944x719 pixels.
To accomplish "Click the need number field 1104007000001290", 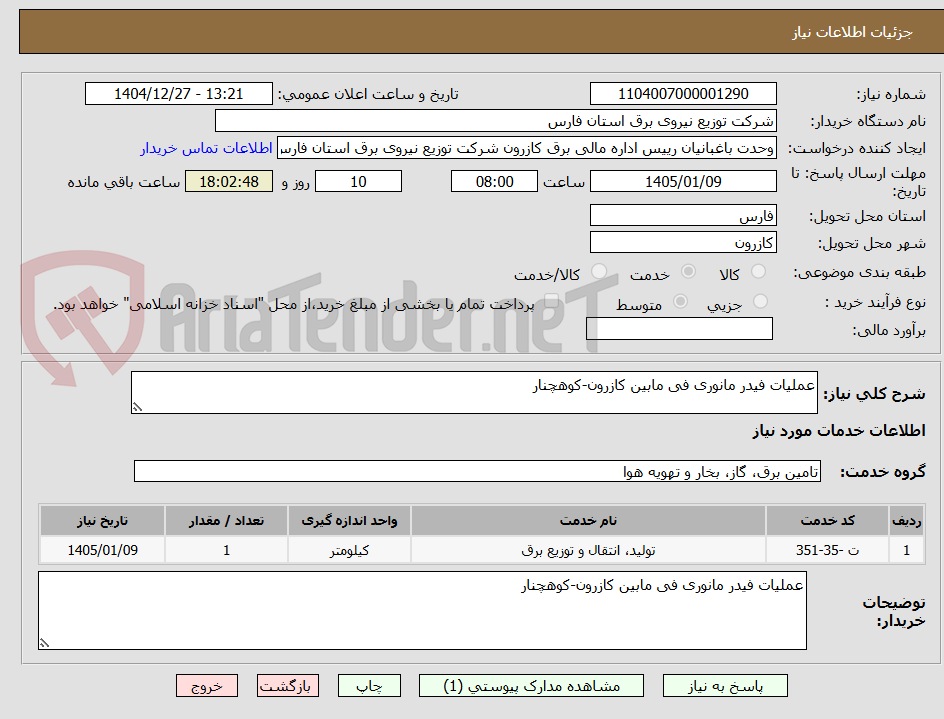I will click(683, 94).
